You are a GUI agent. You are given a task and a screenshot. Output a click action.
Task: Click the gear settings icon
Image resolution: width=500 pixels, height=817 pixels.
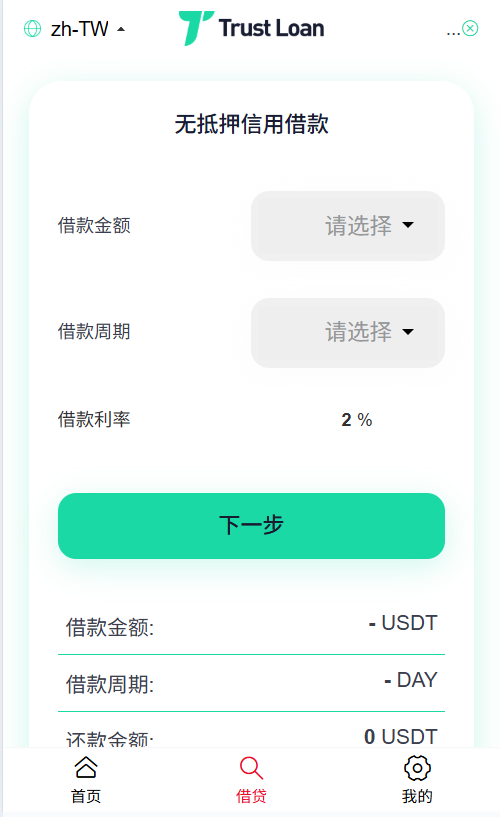pos(417,768)
